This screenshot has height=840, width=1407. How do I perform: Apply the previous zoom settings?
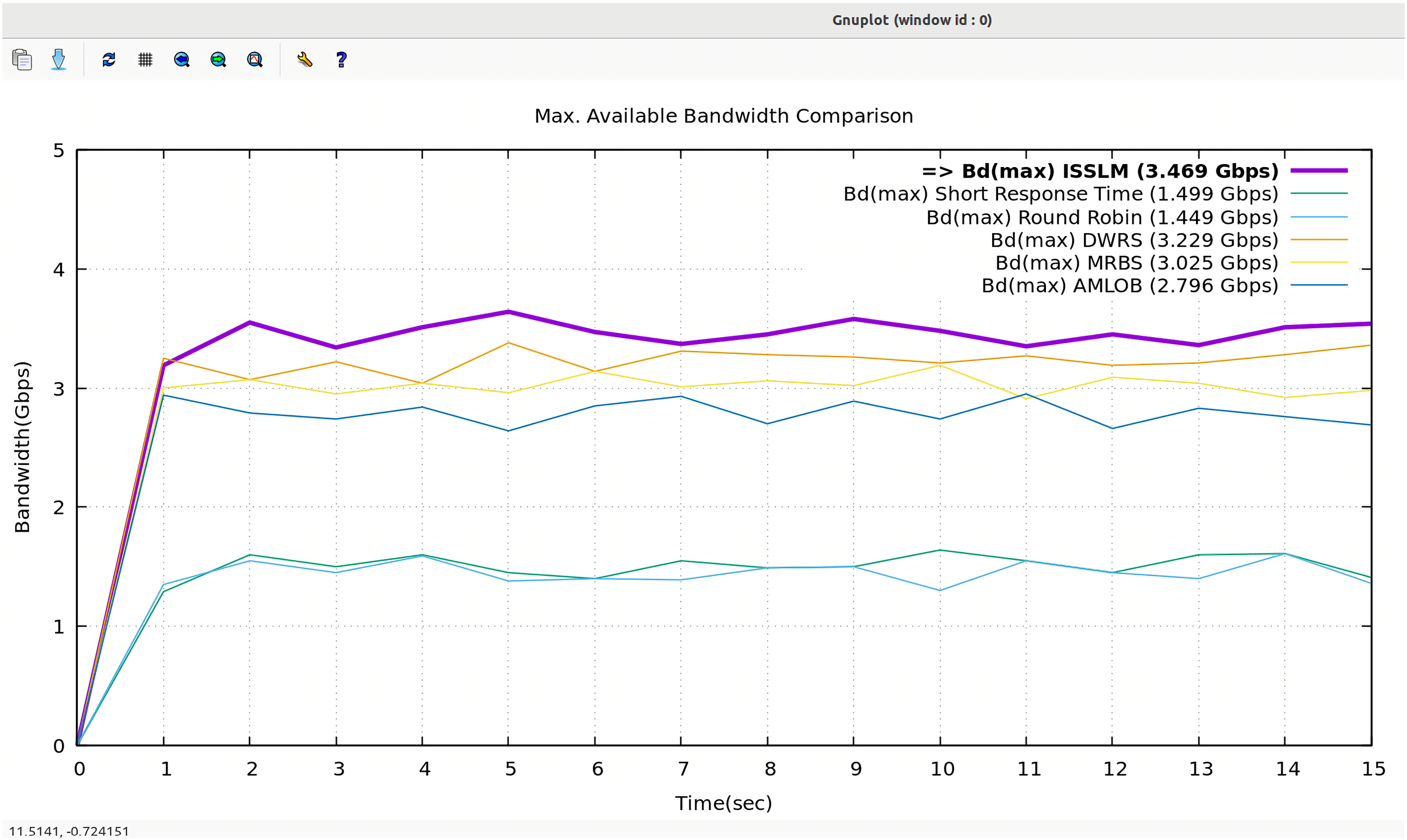pos(182,60)
